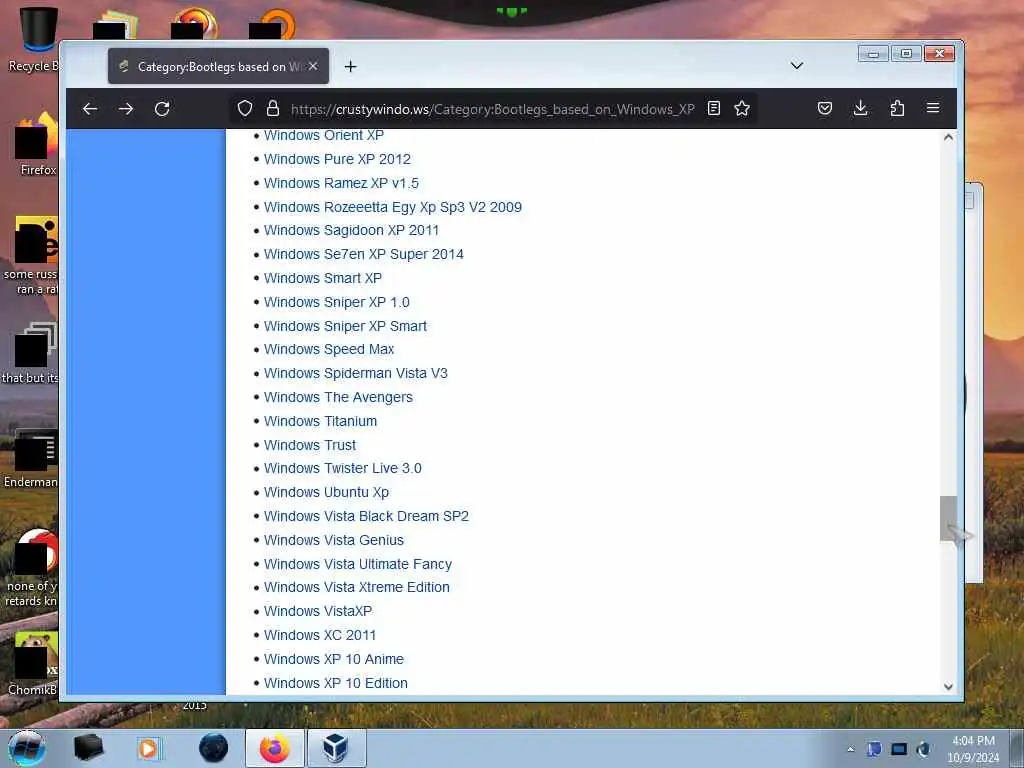Image resolution: width=1024 pixels, height=768 pixels.
Task: Switch to VirtualBox in the taskbar
Action: coord(336,748)
